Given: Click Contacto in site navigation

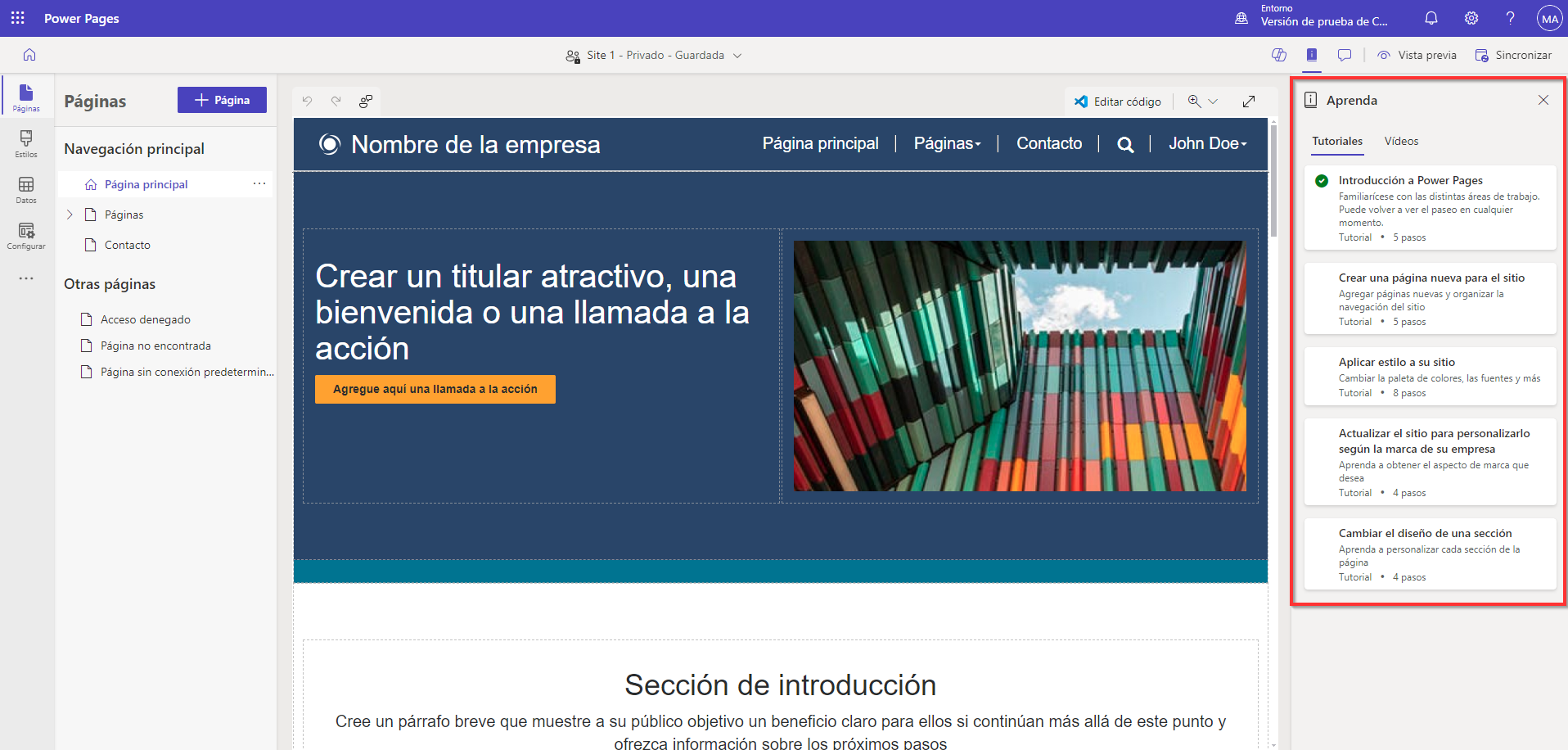Looking at the screenshot, I should (x=1049, y=143).
